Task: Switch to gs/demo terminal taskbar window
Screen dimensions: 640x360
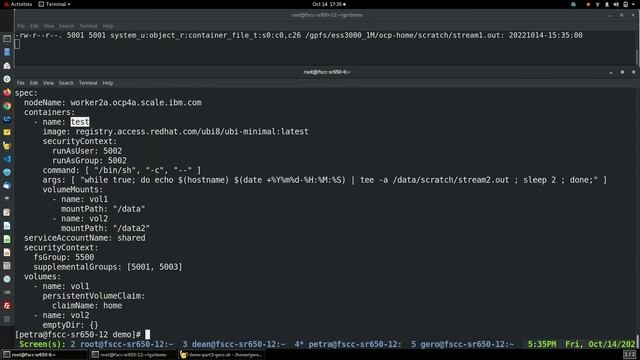Action: 133,355
